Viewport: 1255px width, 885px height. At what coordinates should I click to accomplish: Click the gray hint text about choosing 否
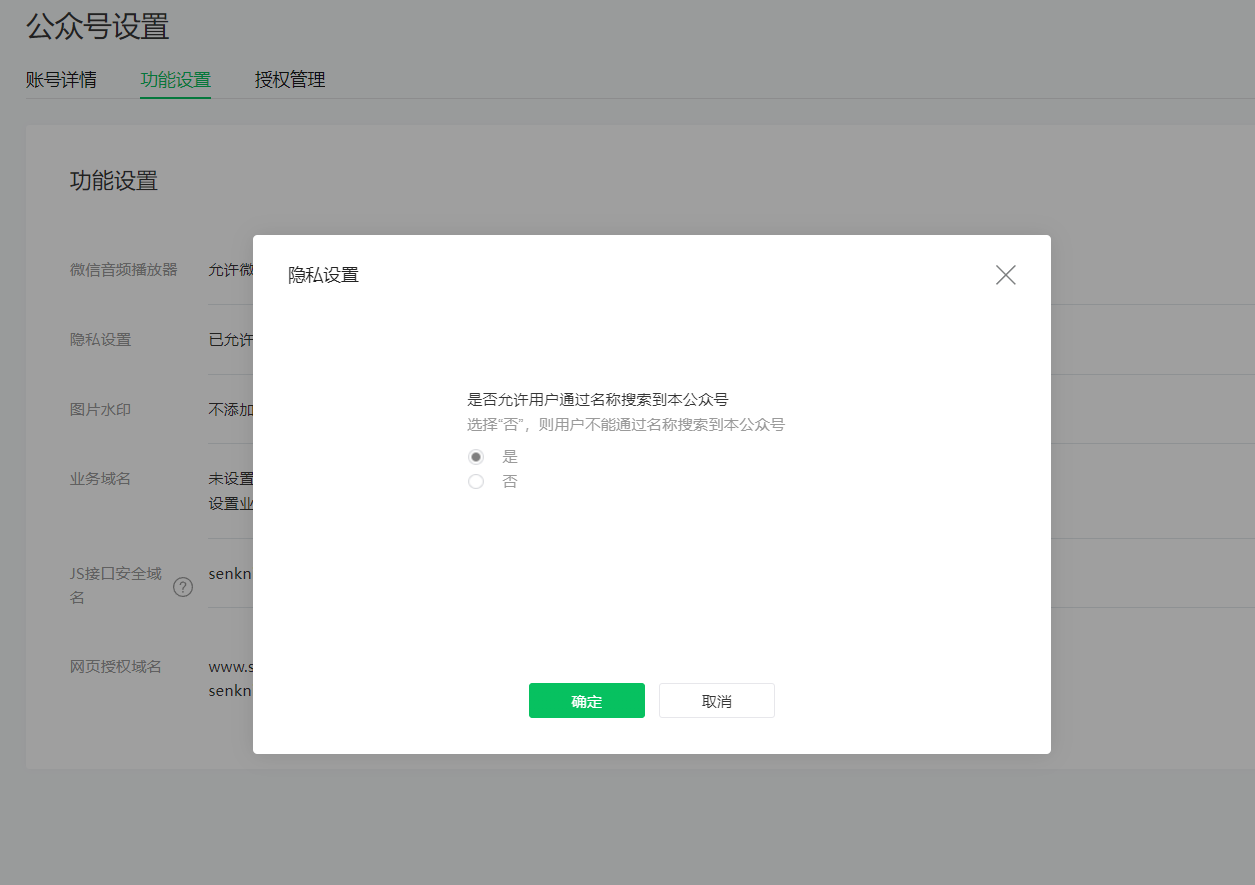point(626,424)
